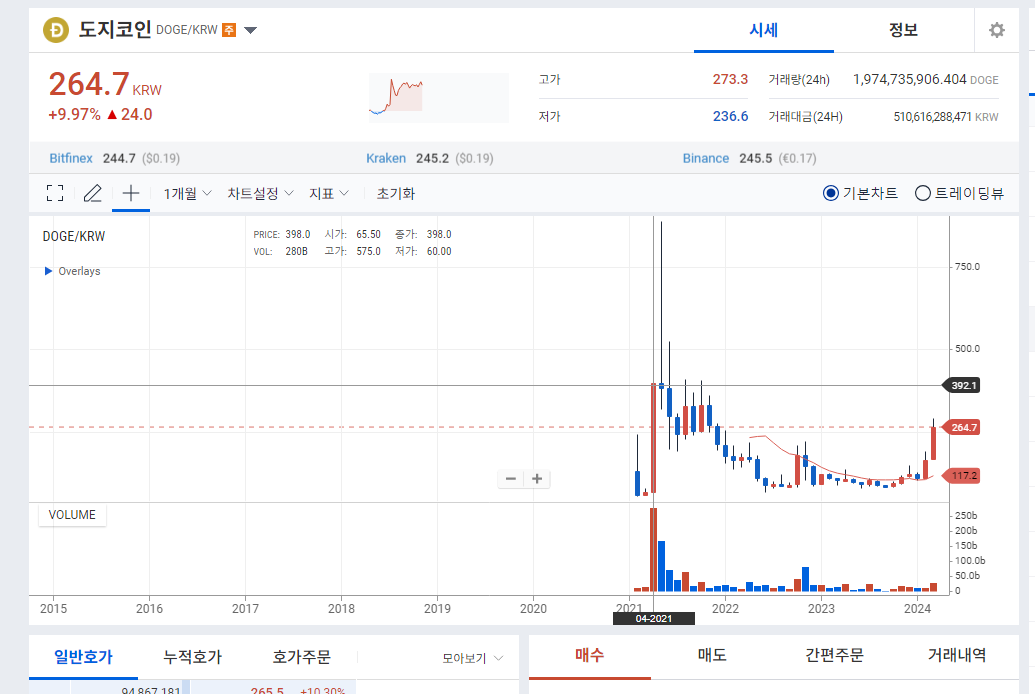Open the DOGE/KRW market dropdown arrow

tap(251, 30)
